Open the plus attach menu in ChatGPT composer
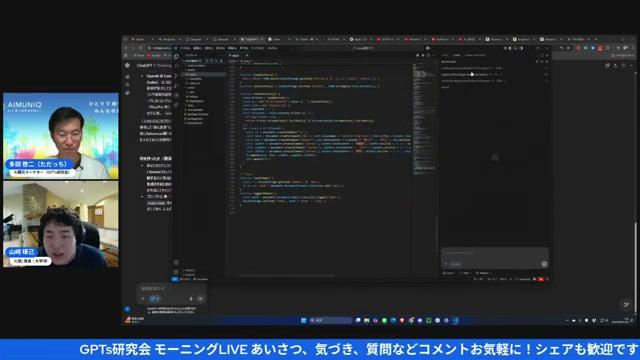This screenshot has width=640, height=360. click(143, 299)
